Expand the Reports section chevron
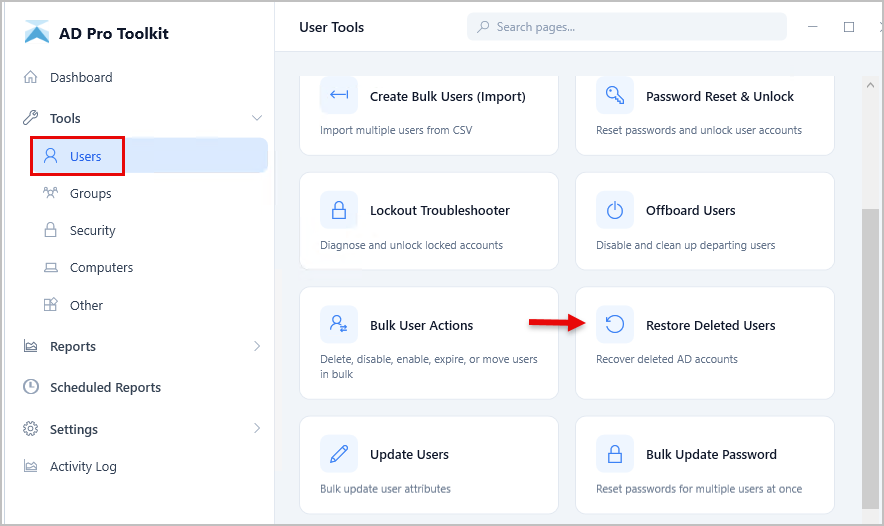The height and width of the screenshot is (526, 884). point(257,346)
